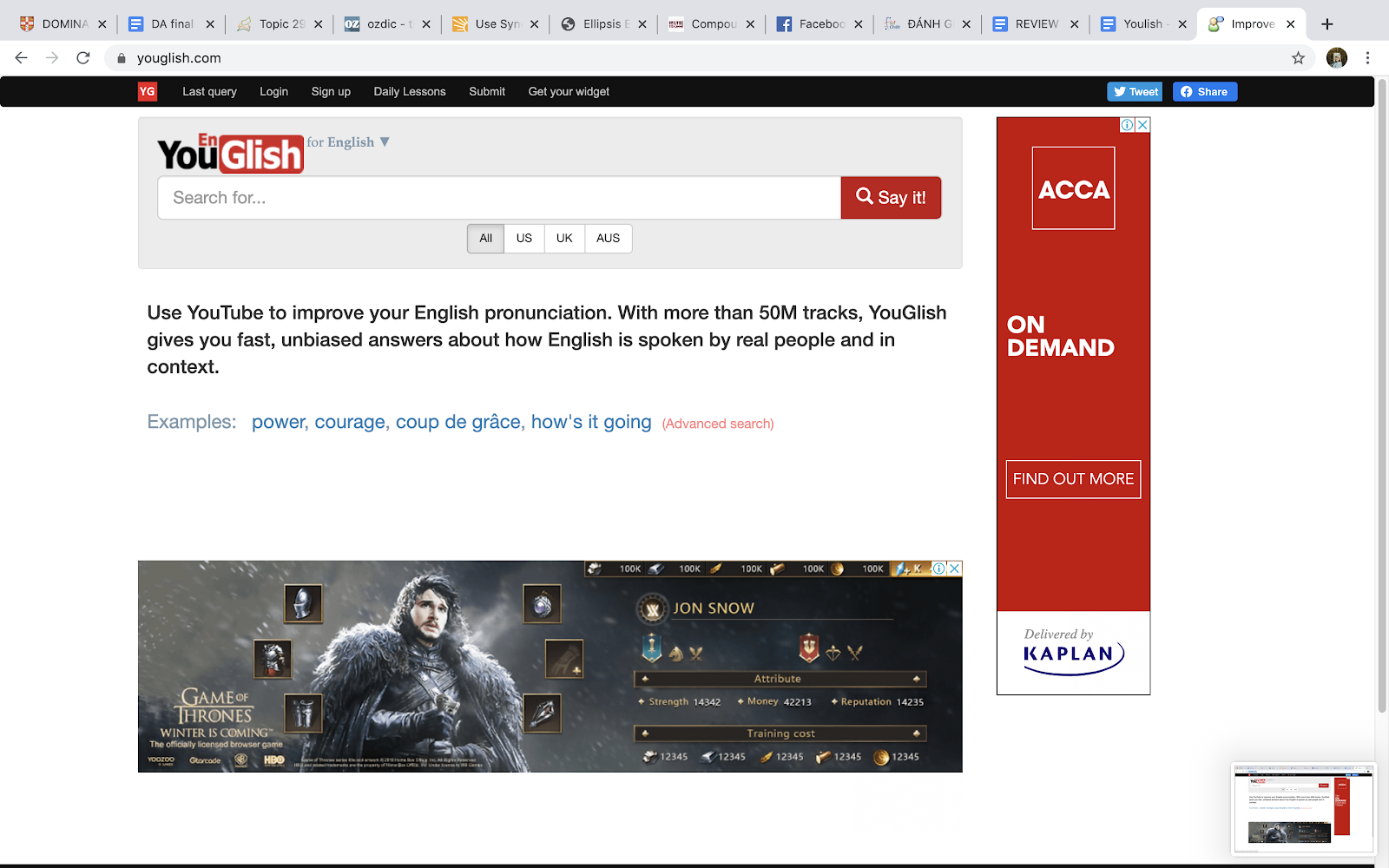The height and width of the screenshot is (868, 1389).
Task: Click the Kaplan logo in the ad
Action: pyautogui.click(x=1073, y=657)
